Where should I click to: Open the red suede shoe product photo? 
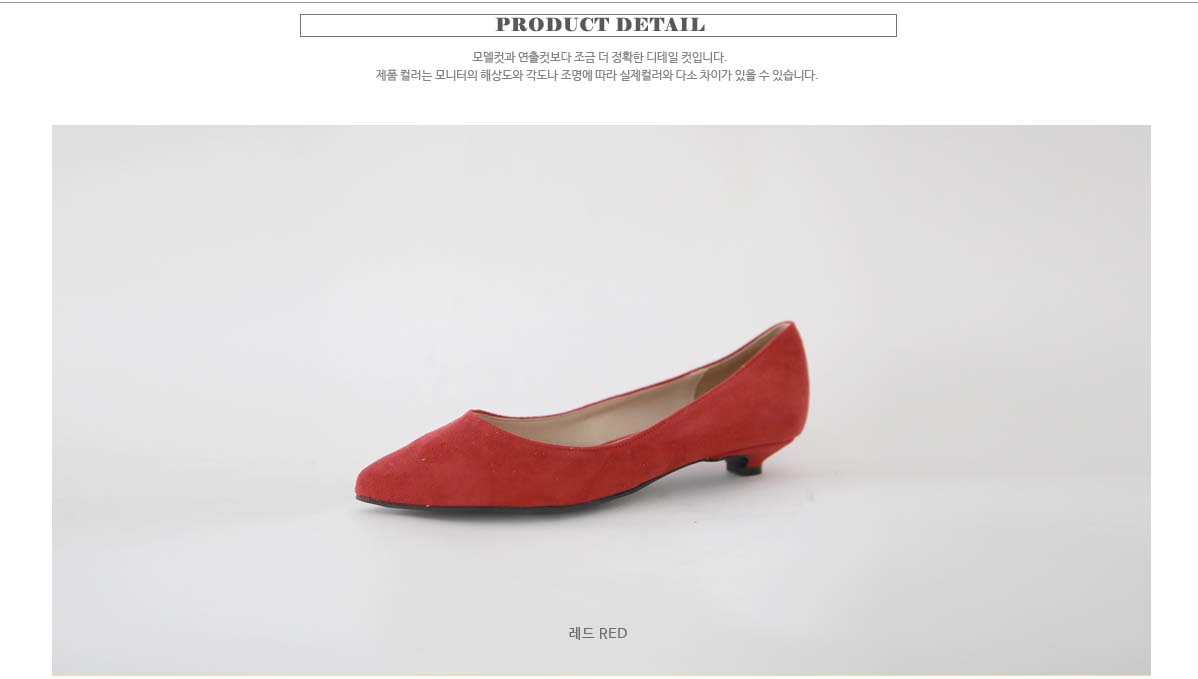(x=601, y=399)
